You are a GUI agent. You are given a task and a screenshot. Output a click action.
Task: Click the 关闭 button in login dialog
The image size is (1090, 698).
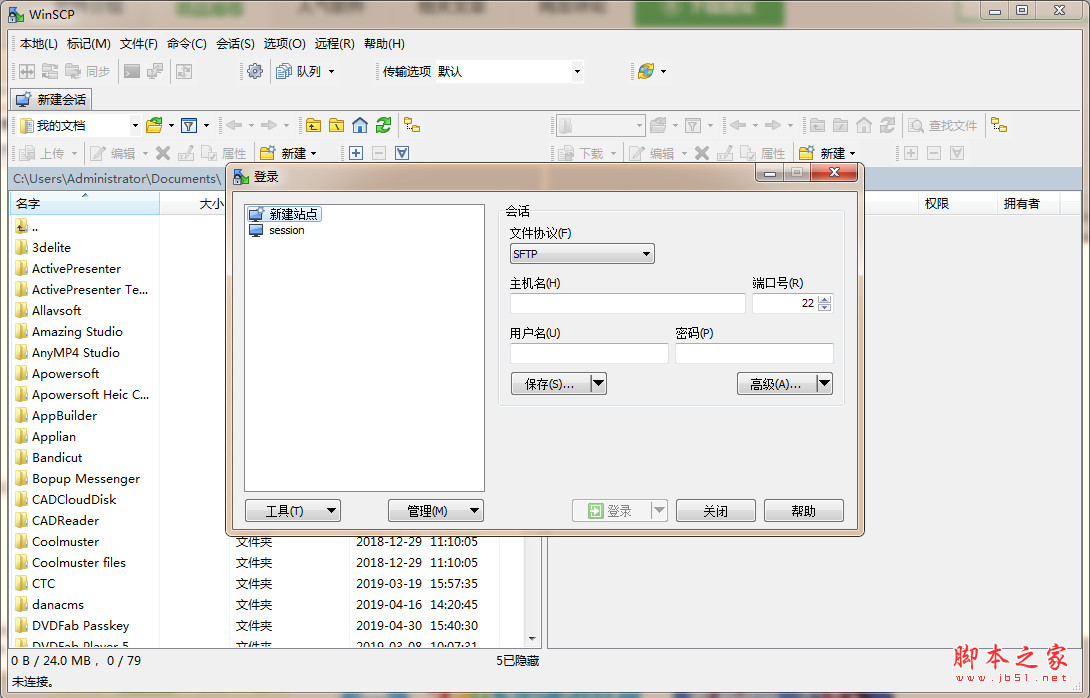715,511
